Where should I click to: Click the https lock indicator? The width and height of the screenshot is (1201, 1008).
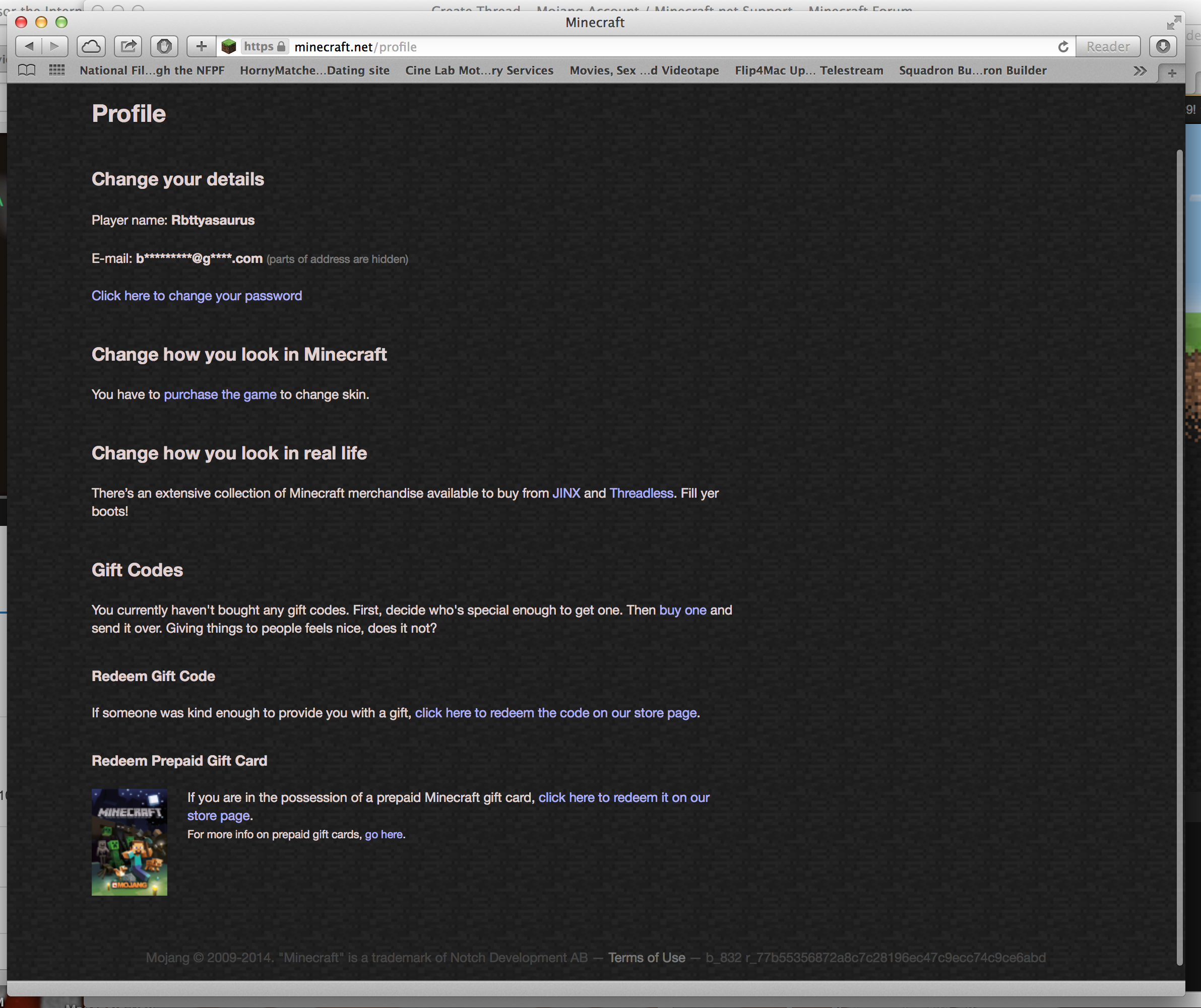coord(264,46)
